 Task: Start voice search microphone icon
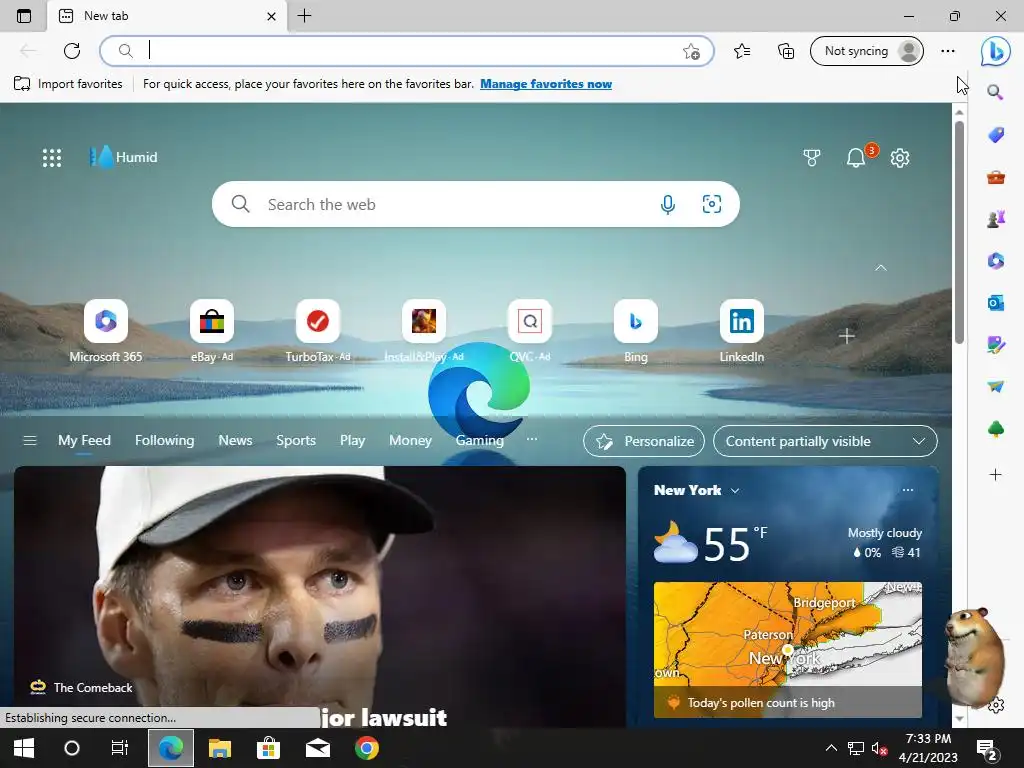click(667, 204)
